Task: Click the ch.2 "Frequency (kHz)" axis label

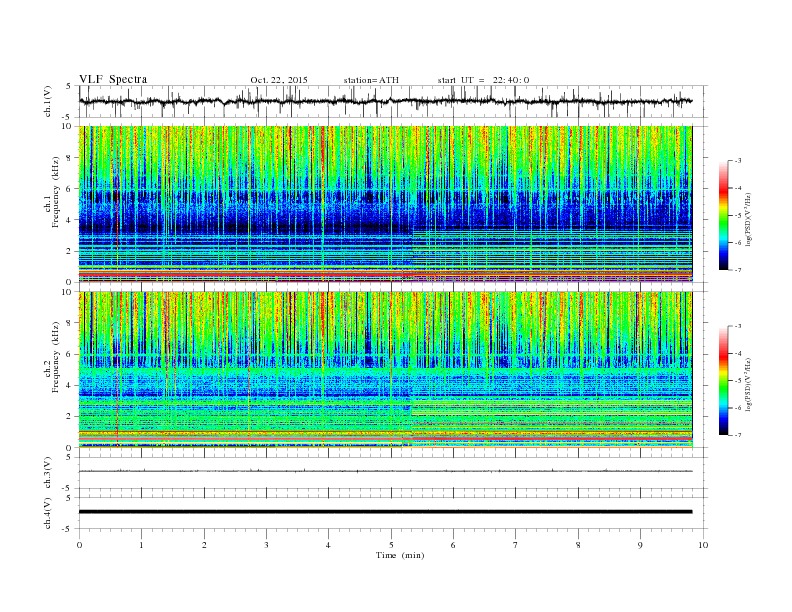Action: [56, 358]
